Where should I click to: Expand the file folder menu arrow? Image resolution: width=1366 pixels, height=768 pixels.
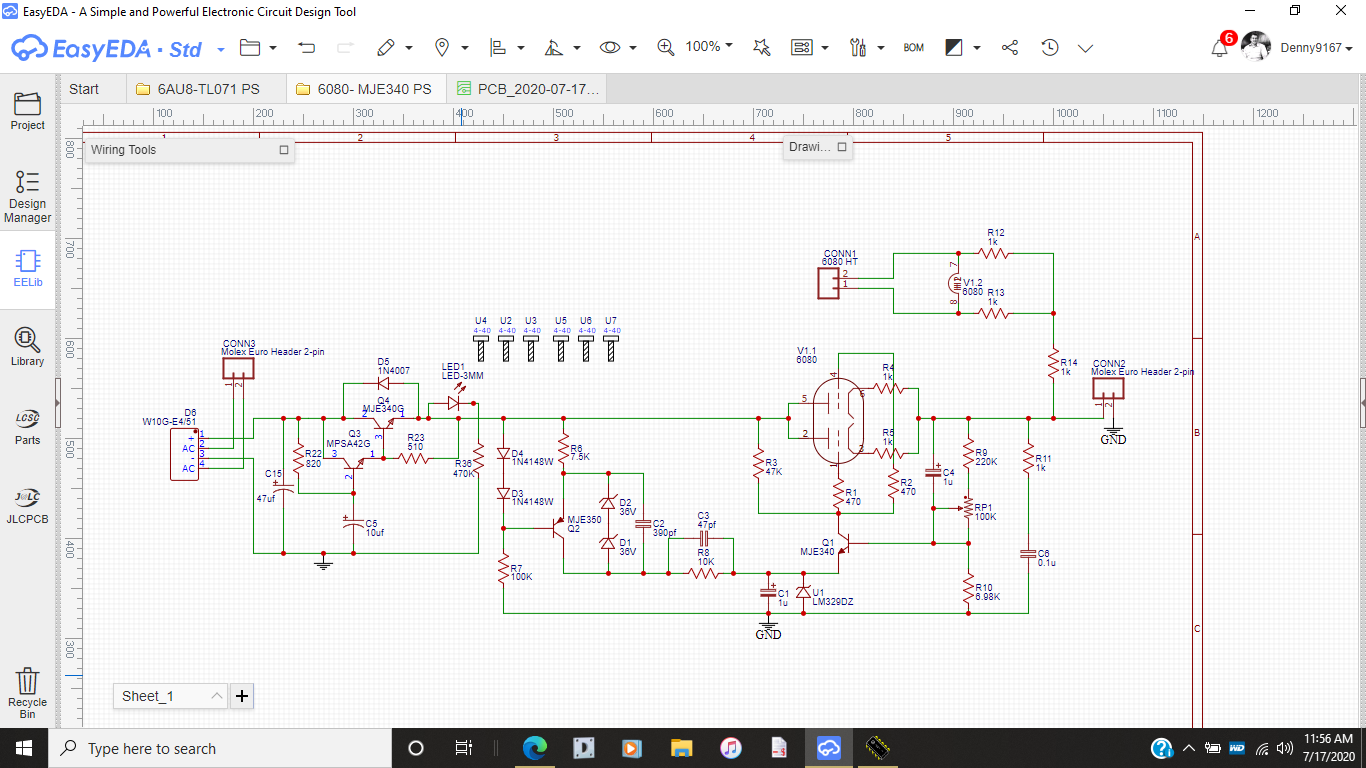(x=273, y=47)
